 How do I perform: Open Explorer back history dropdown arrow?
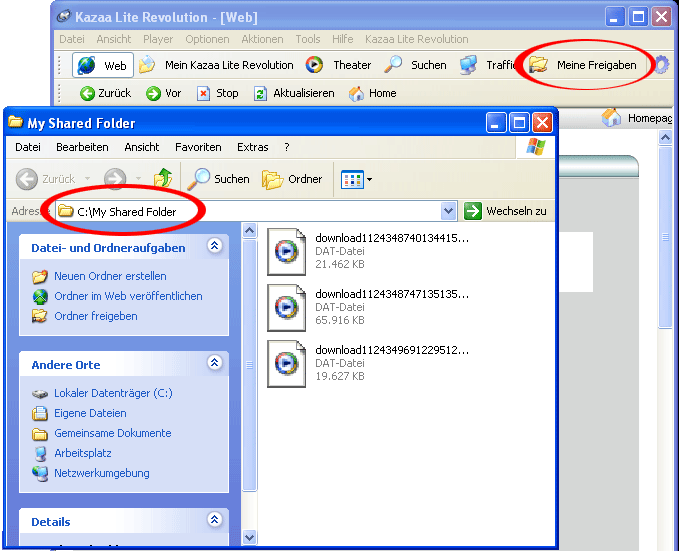87,179
